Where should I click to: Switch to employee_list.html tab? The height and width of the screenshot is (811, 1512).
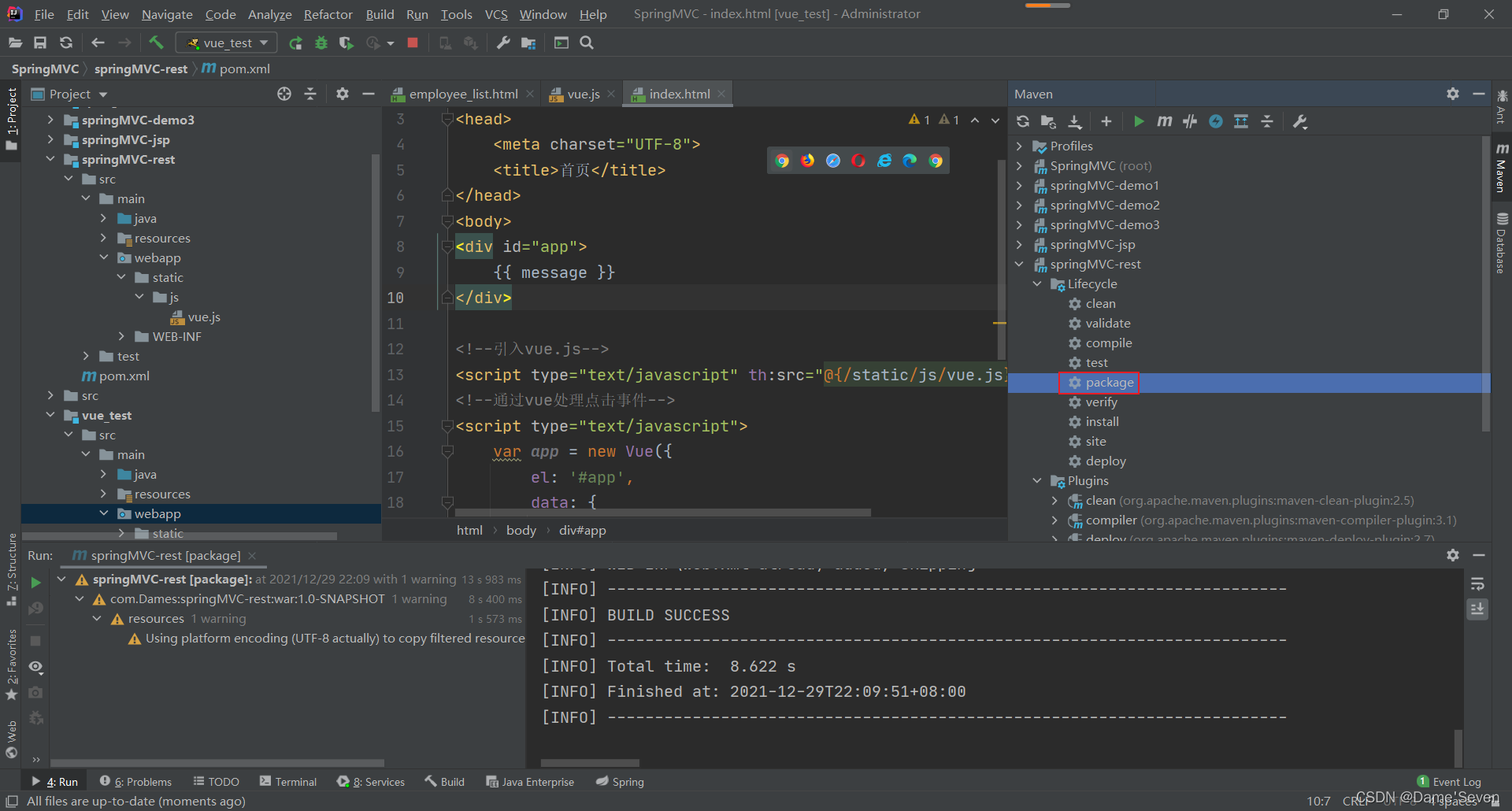point(463,94)
